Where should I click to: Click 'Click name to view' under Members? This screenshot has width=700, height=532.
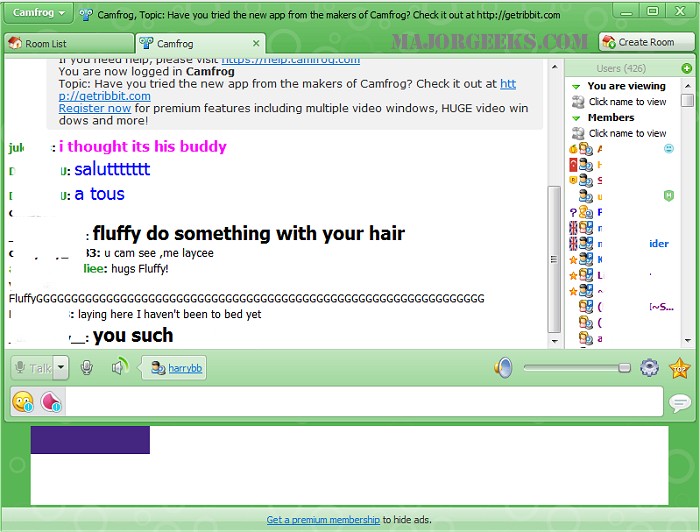(627, 133)
